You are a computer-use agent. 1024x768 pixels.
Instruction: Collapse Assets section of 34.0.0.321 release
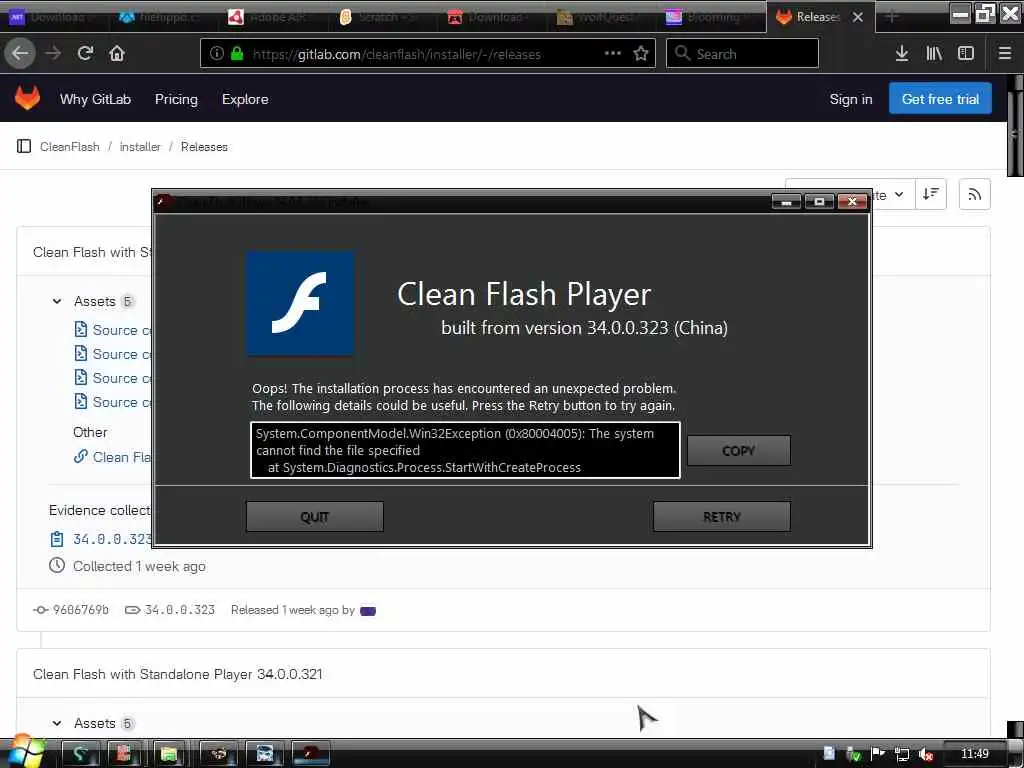[x=57, y=723]
